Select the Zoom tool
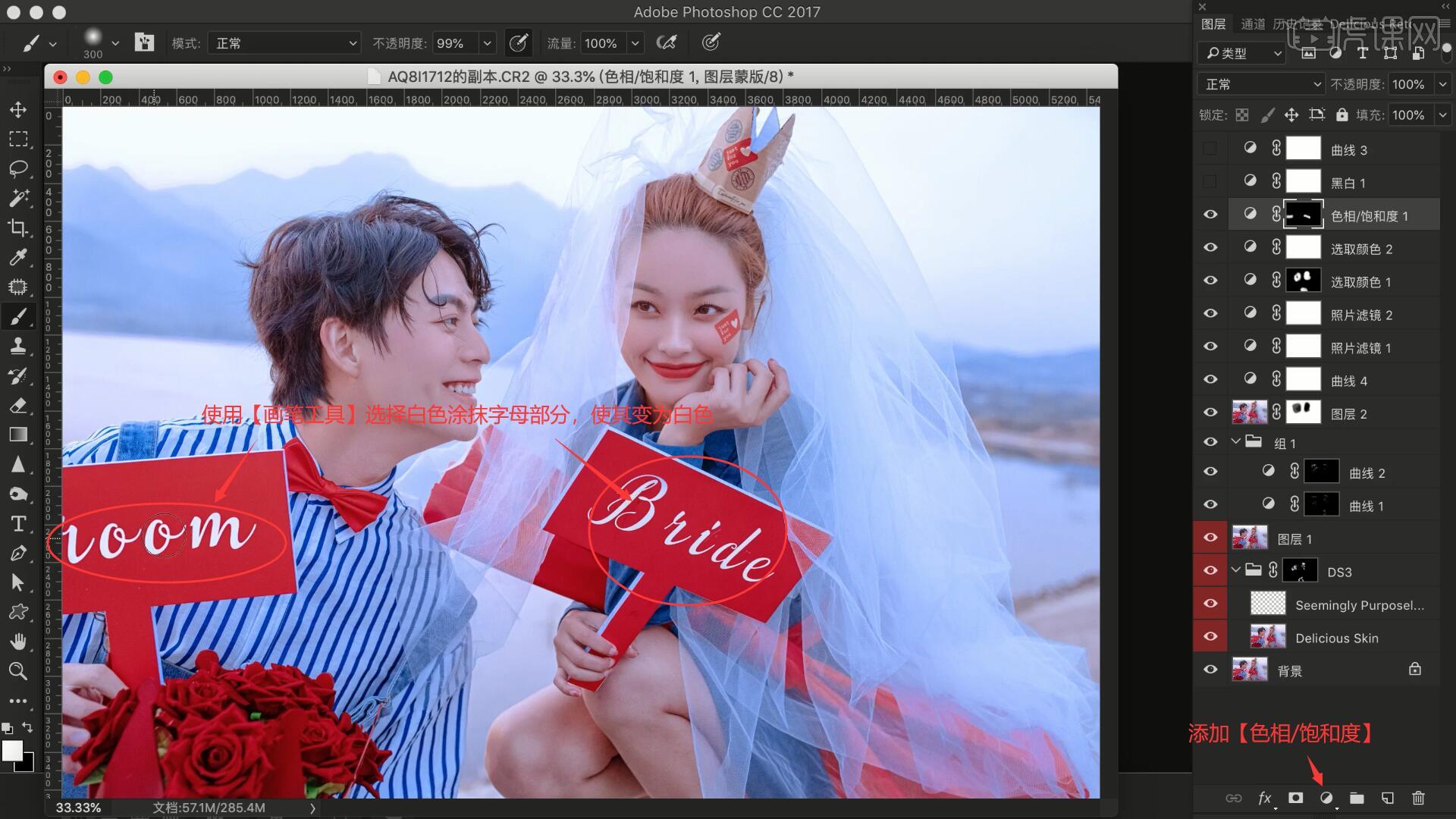The height and width of the screenshot is (819, 1456). point(18,671)
